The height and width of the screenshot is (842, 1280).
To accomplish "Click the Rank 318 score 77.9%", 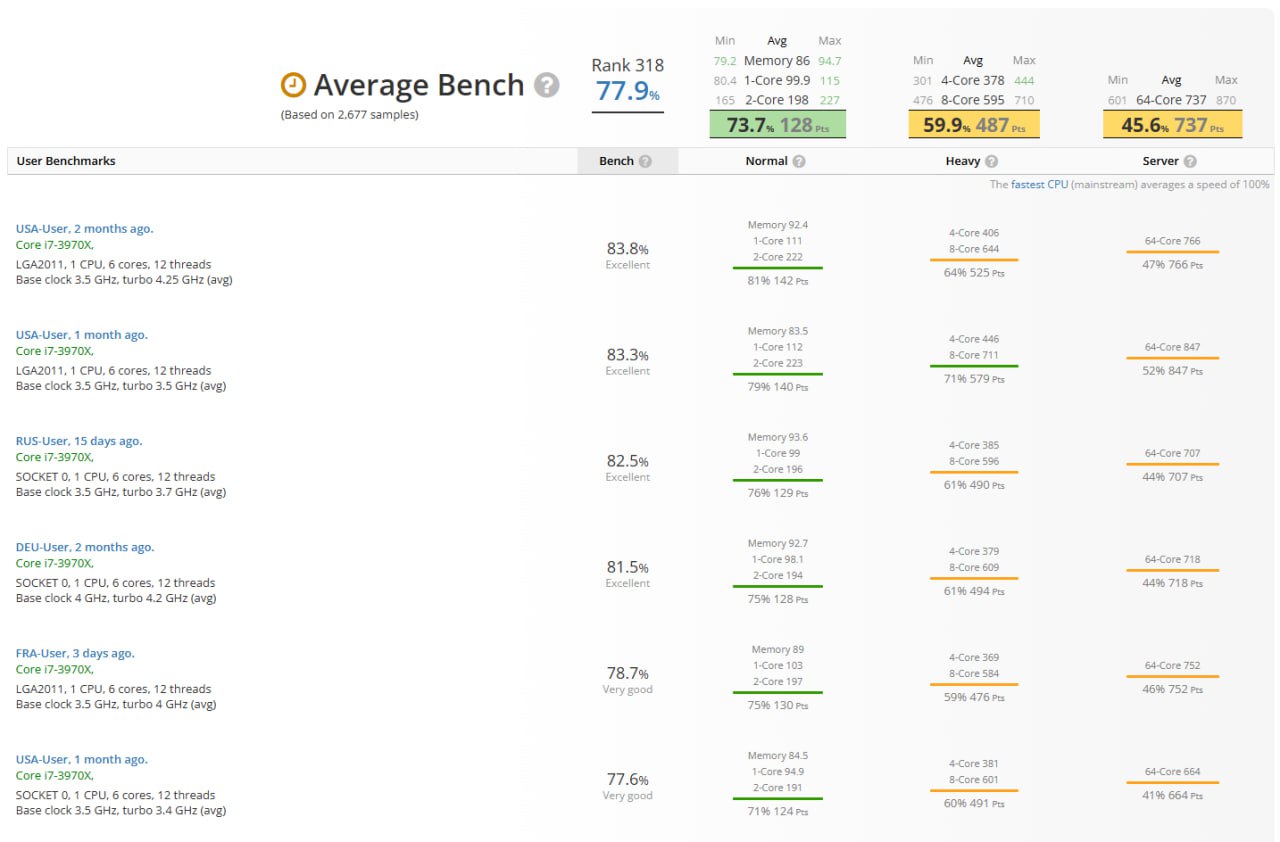I will tap(627, 91).
